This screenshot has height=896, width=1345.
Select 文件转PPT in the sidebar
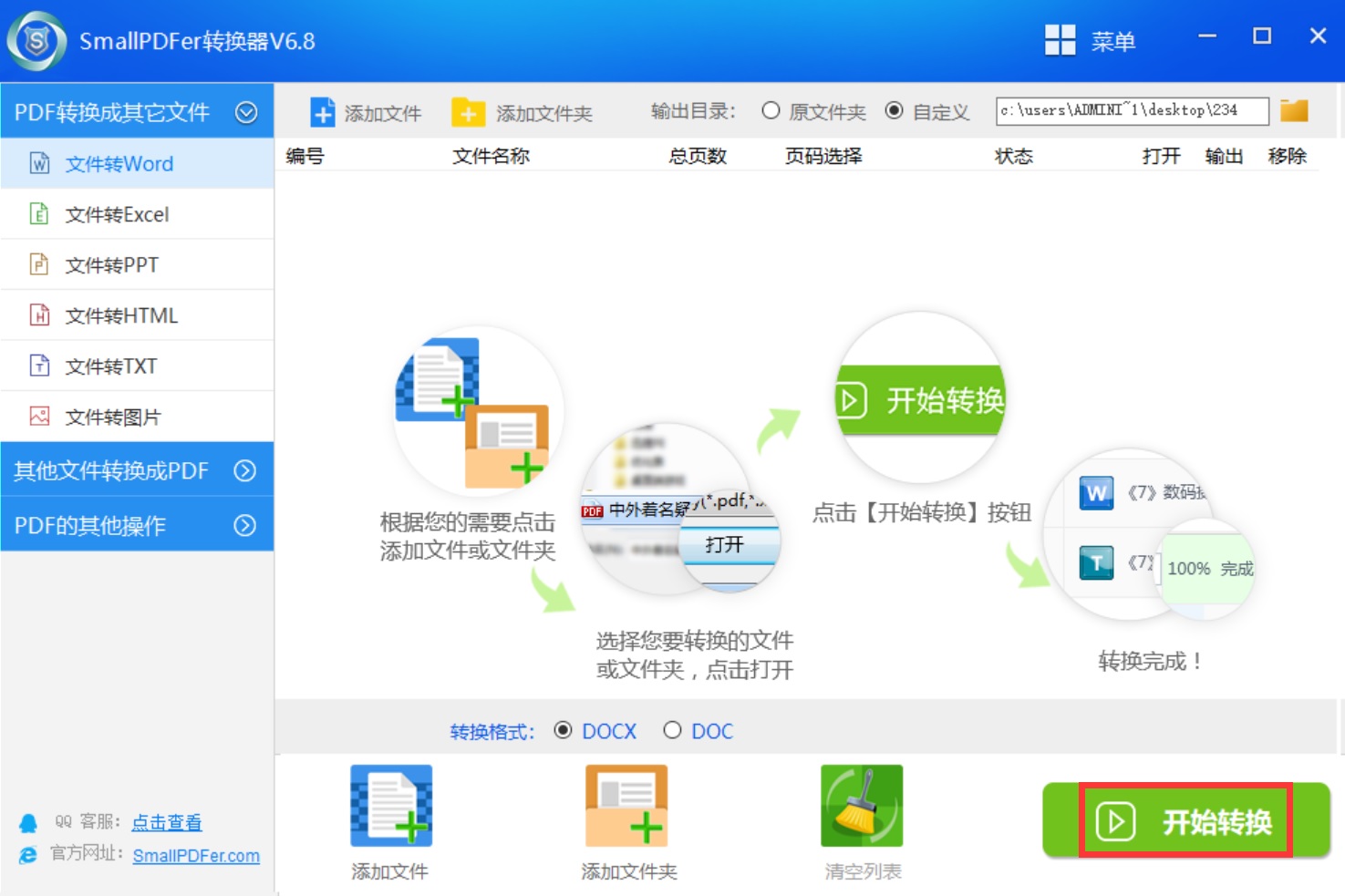pos(111,265)
